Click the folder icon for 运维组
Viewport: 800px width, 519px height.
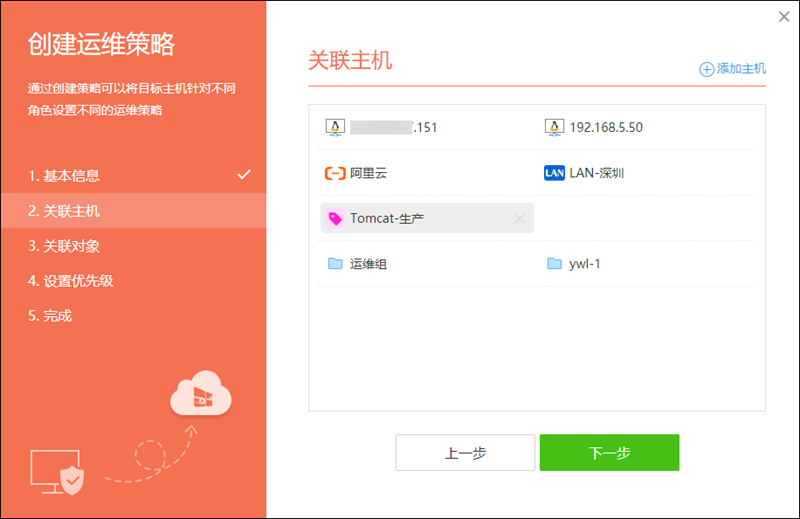point(335,264)
